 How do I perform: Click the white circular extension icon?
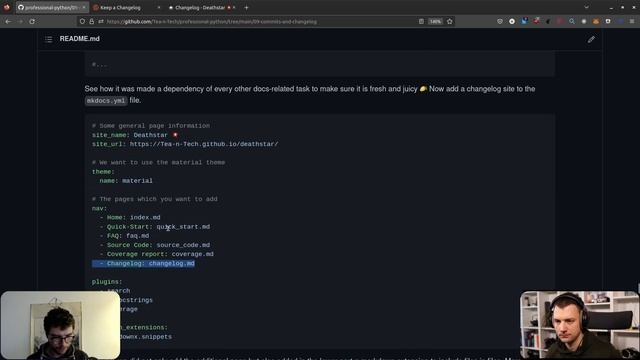(x=512, y=21)
